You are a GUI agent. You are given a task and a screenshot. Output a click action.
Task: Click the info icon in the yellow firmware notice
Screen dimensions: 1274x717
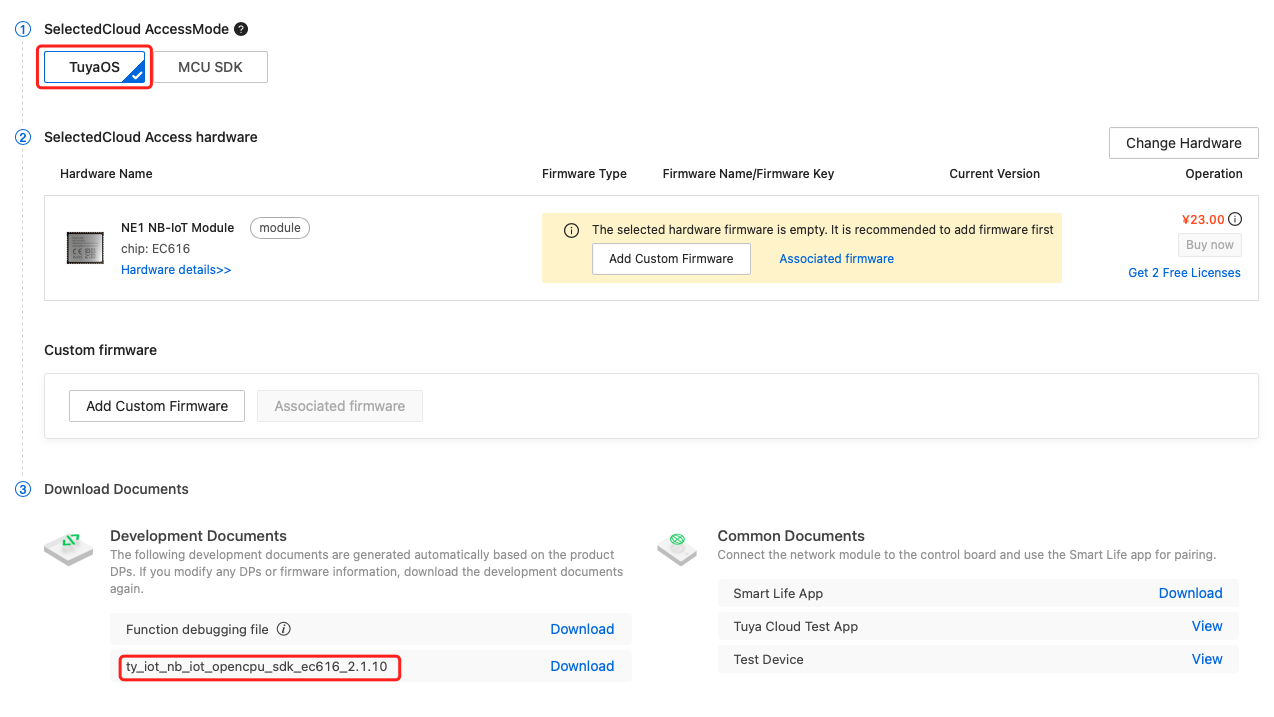point(572,230)
